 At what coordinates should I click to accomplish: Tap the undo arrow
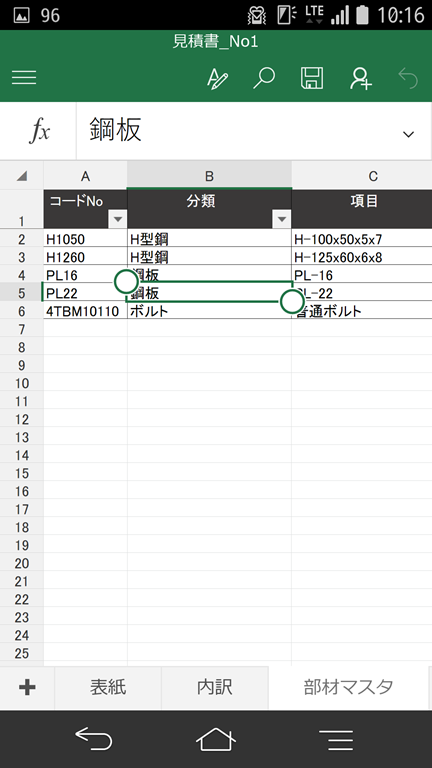point(408,78)
